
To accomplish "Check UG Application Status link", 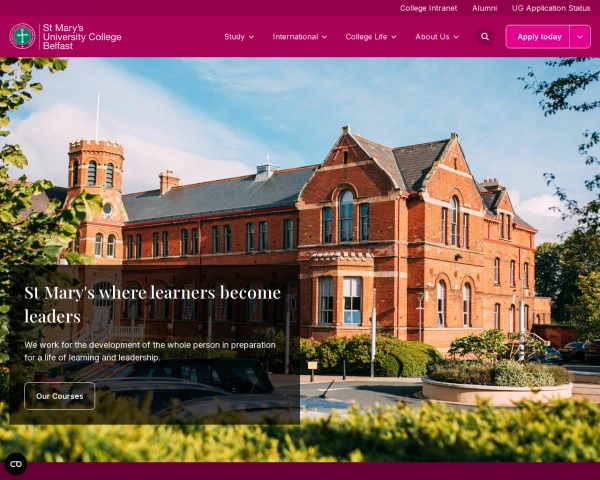I will coord(551,8).
